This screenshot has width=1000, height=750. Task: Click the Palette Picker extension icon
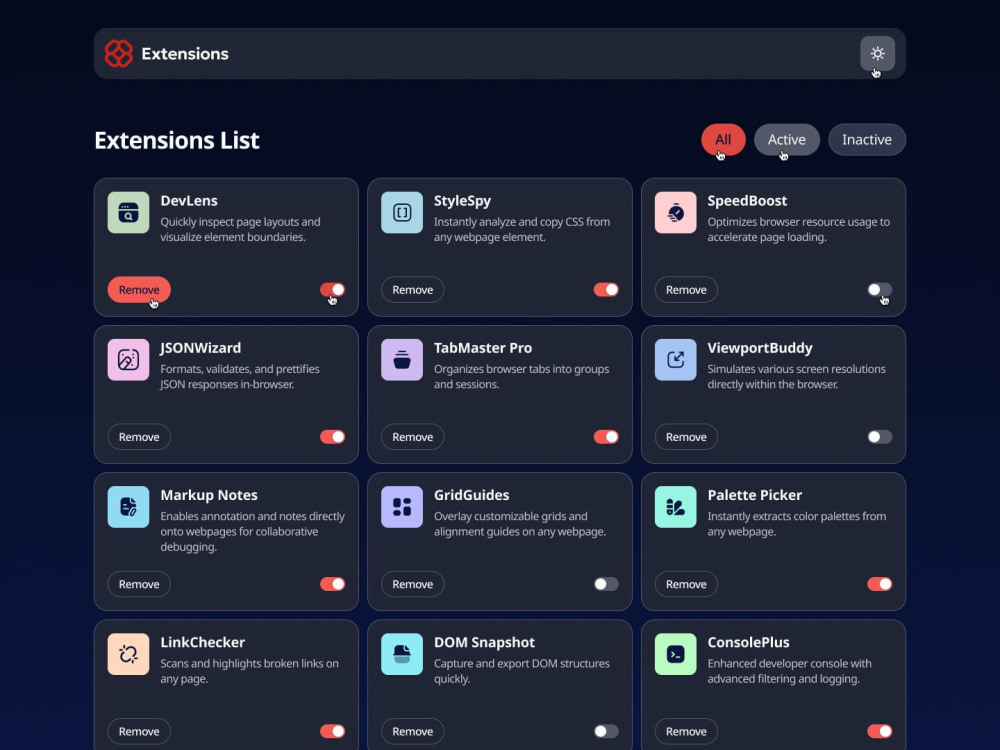click(675, 507)
